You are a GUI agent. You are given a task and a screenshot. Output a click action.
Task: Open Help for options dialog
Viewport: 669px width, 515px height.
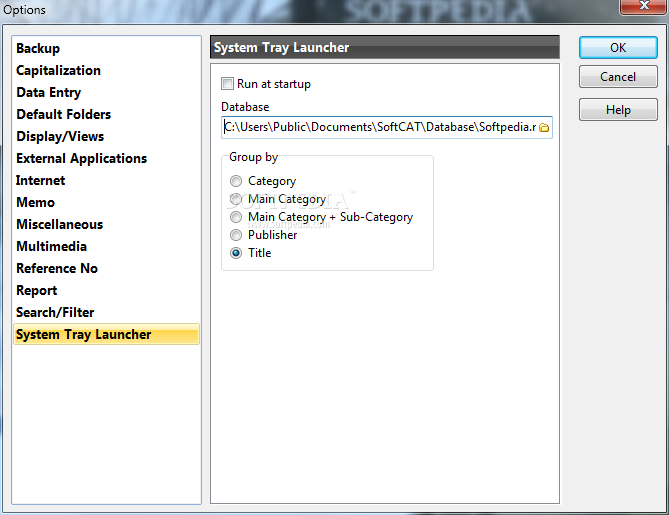pyautogui.click(x=618, y=110)
